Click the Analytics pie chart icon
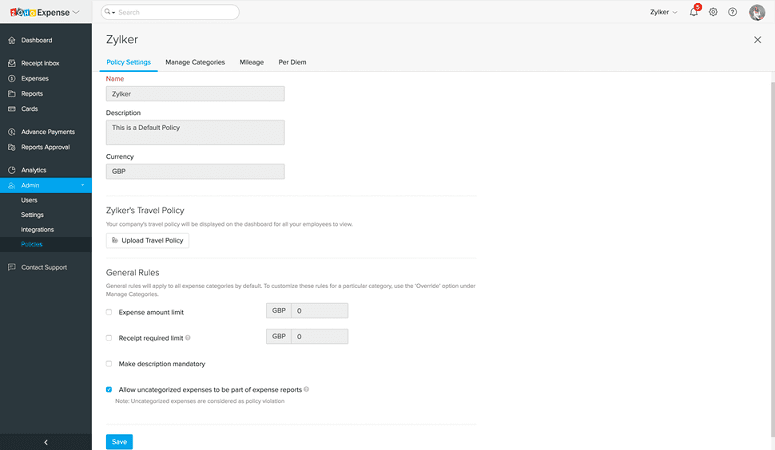This screenshot has width=775, height=450. (12, 170)
